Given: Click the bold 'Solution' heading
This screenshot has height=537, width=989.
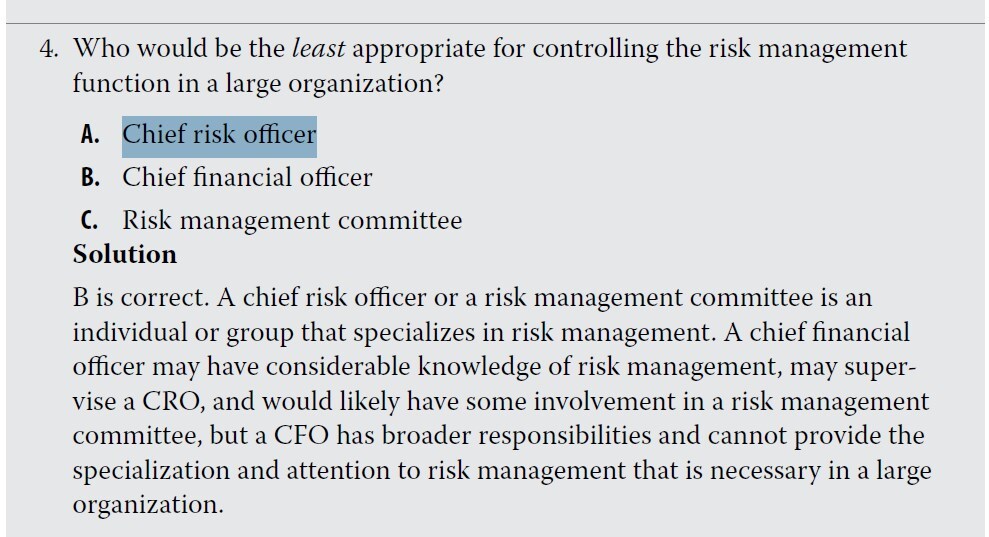Looking at the screenshot, I should pyautogui.click(x=125, y=255).
